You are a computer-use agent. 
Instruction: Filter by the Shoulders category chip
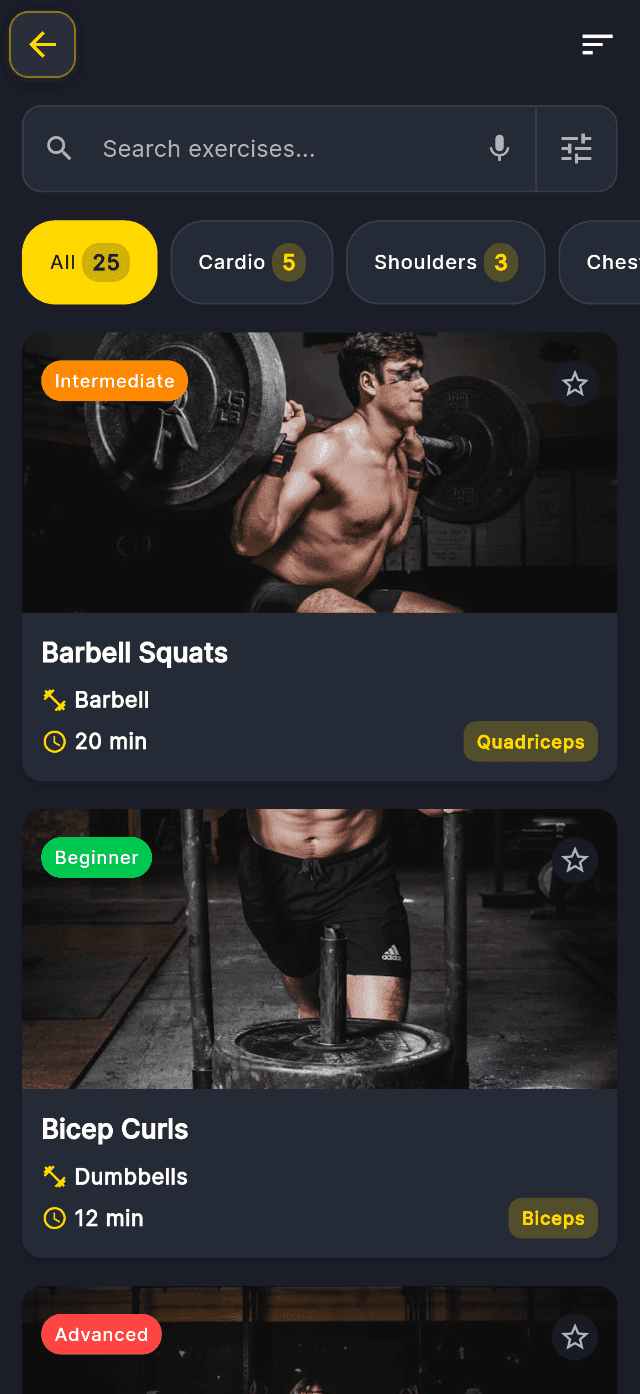pos(446,262)
